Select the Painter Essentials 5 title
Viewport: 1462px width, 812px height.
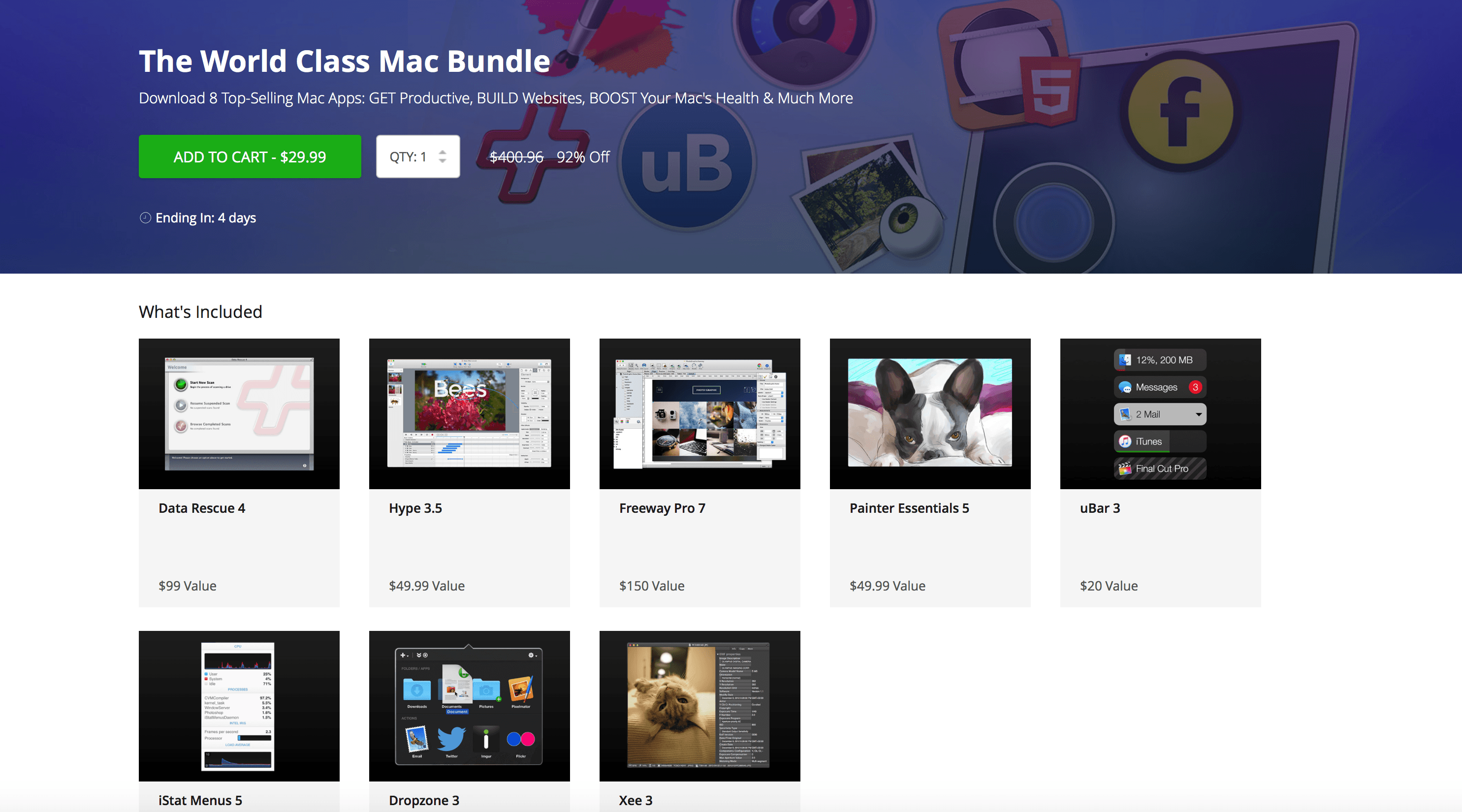click(909, 508)
